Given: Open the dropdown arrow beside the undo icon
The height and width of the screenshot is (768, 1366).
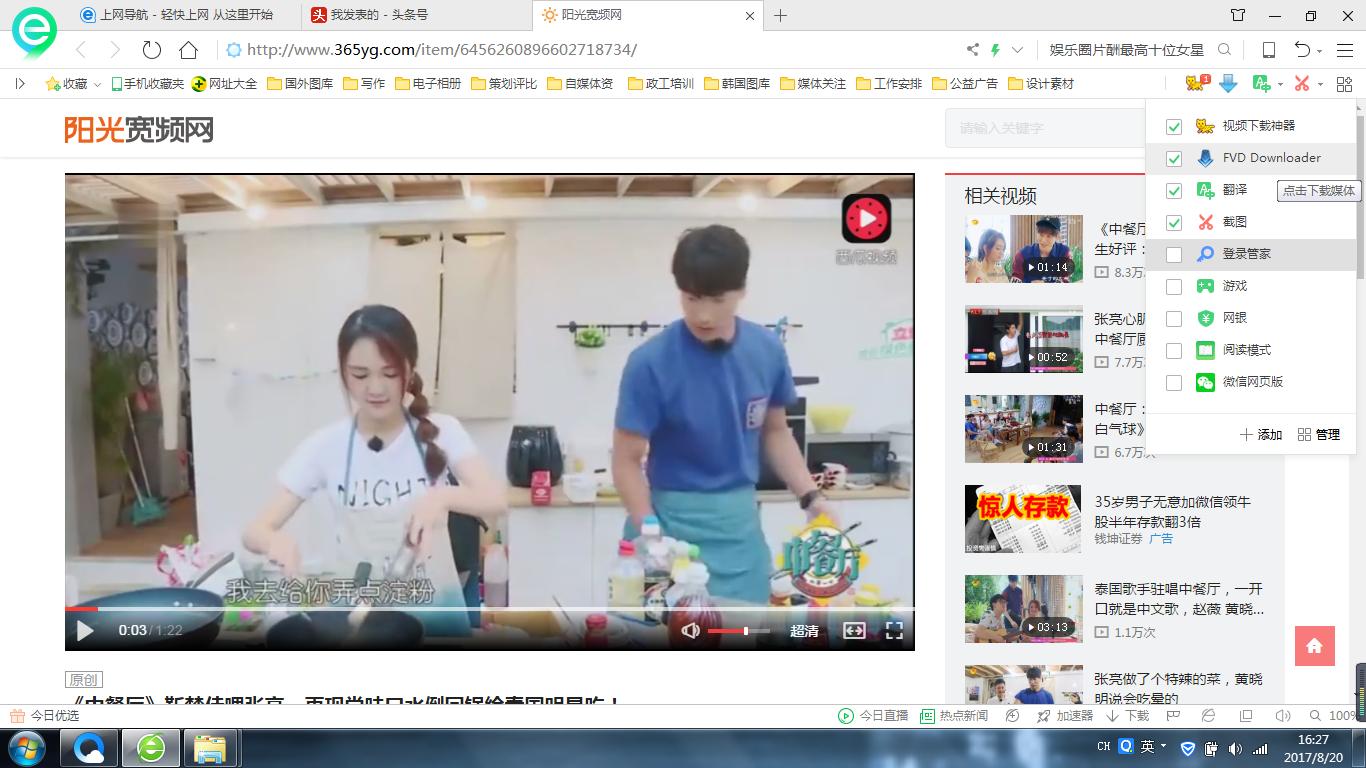Looking at the screenshot, I should (1320, 51).
